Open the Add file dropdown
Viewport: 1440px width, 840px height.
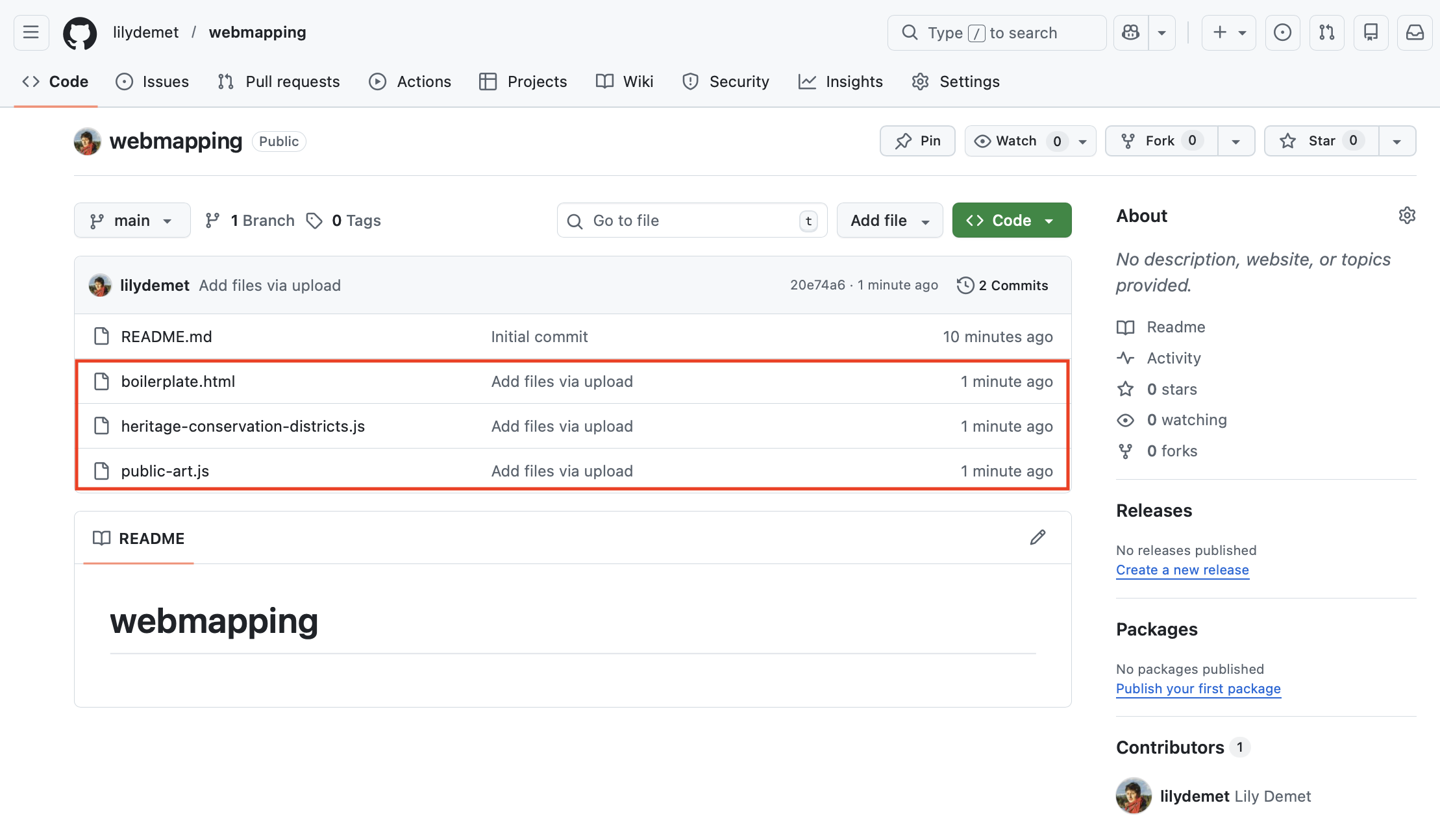tap(889, 221)
